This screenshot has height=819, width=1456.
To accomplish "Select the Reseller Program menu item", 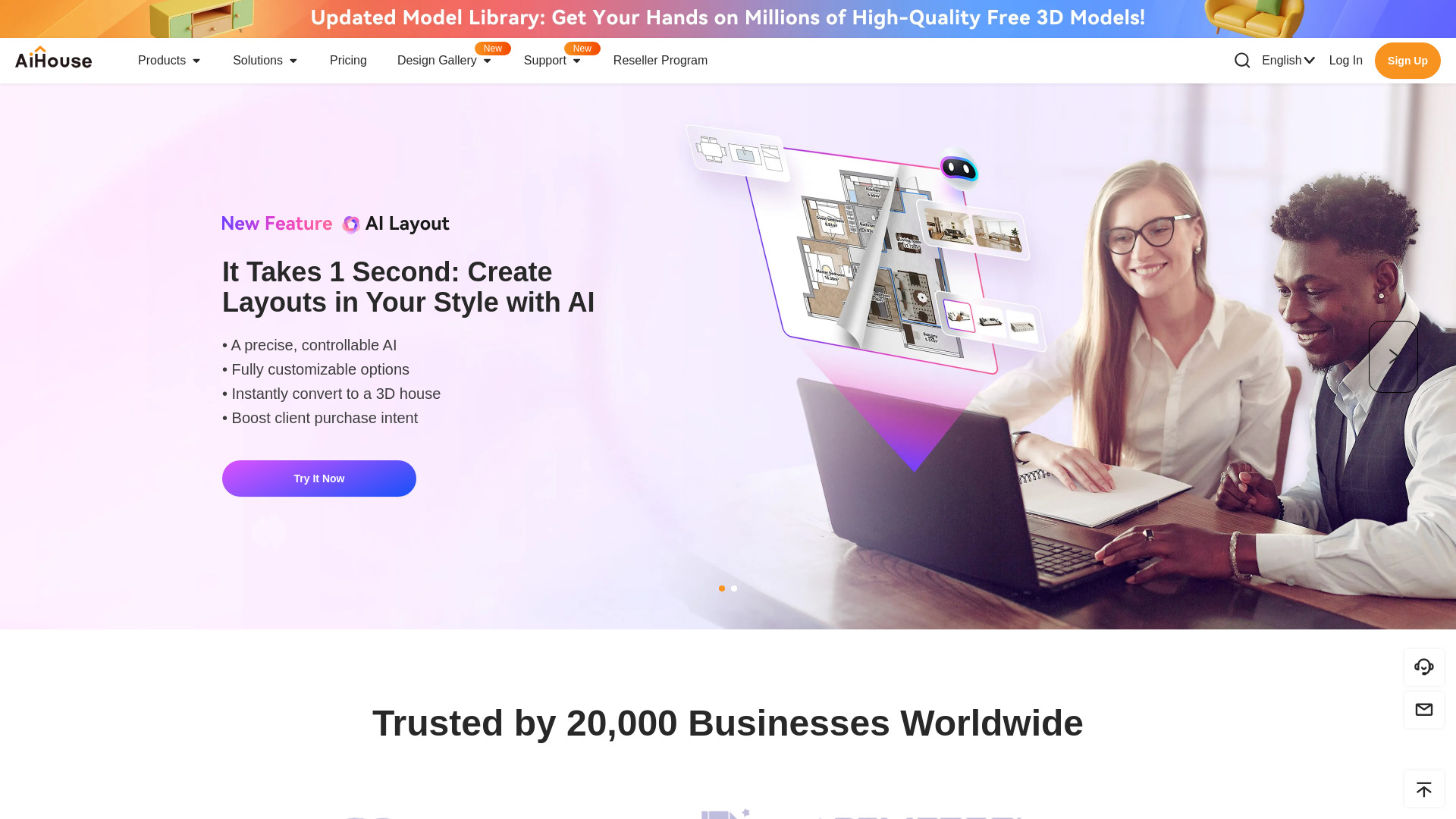I will [660, 61].
